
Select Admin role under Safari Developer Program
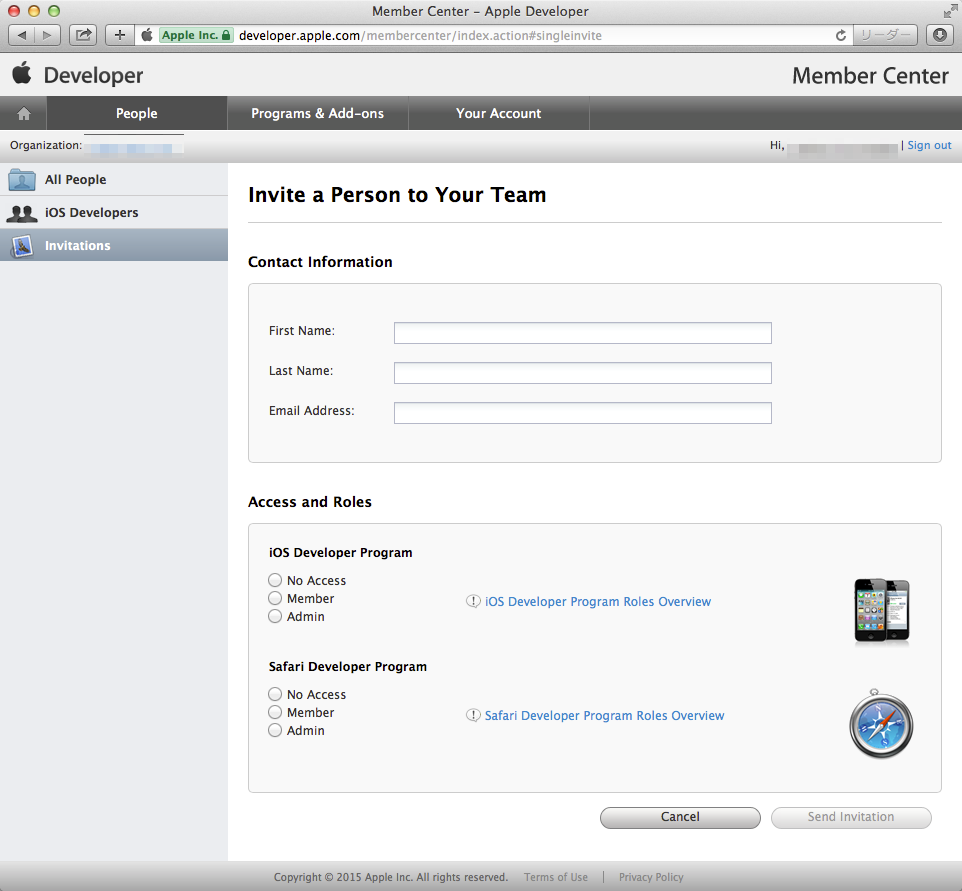275,730
